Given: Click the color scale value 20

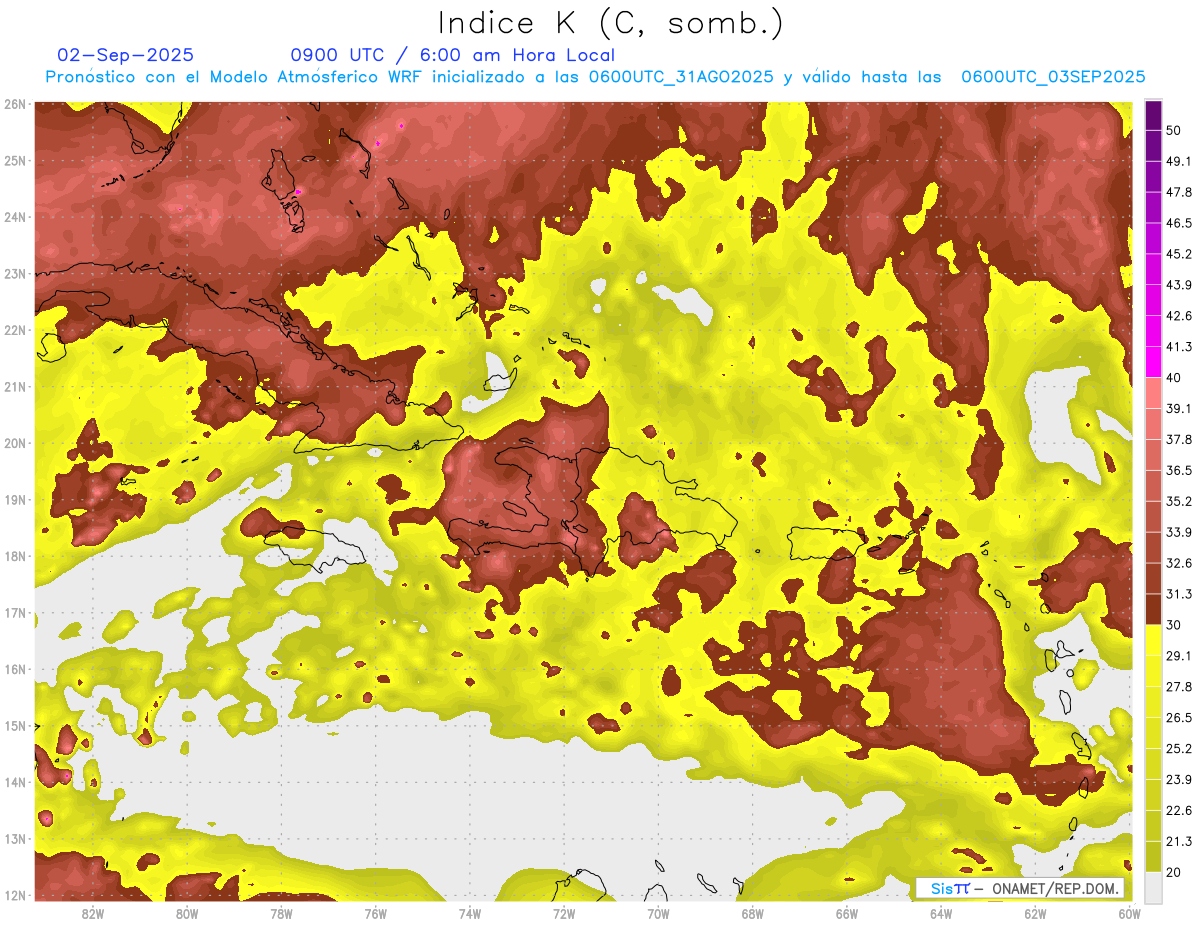Looking at the screenshot, I should pyautogui.click(x=1174, y=872).
